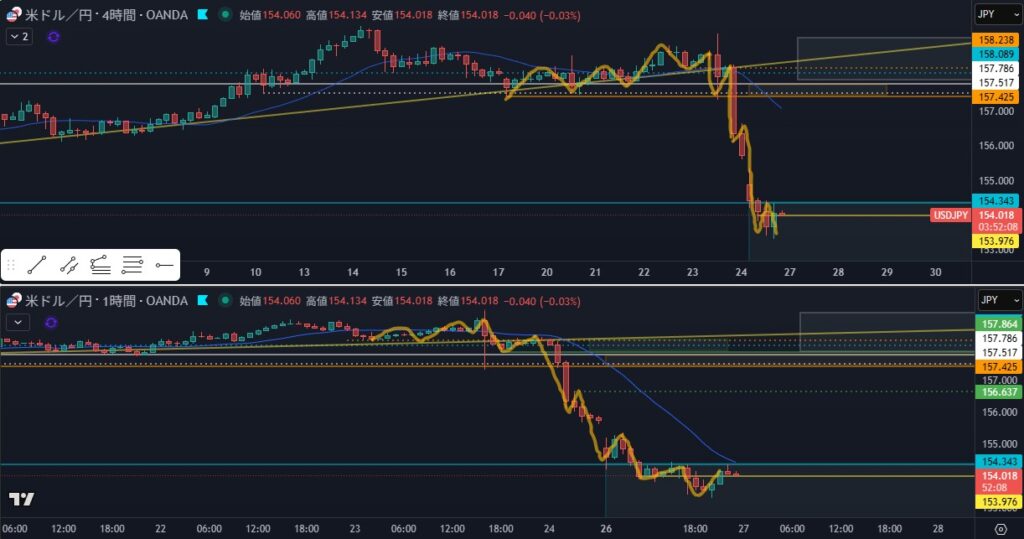Select the trend line drawing tool
The image size is (1024, 539).
[x=37, y=265]
